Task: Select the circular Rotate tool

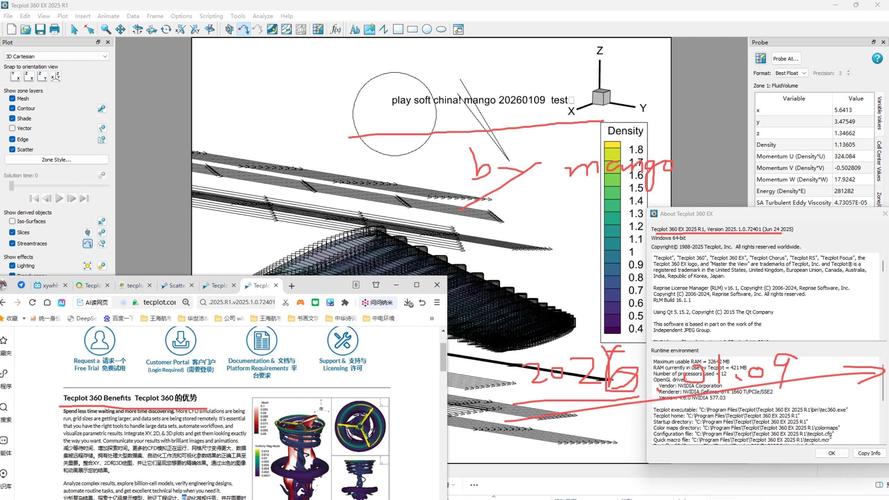Action: (166, 29)
